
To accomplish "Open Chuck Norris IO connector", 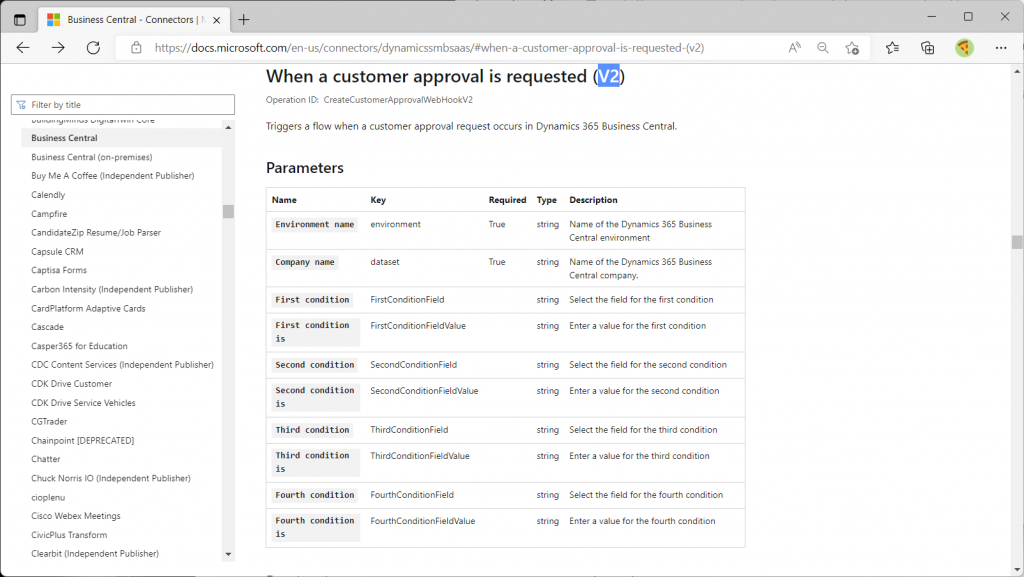I will pos(111,478).
